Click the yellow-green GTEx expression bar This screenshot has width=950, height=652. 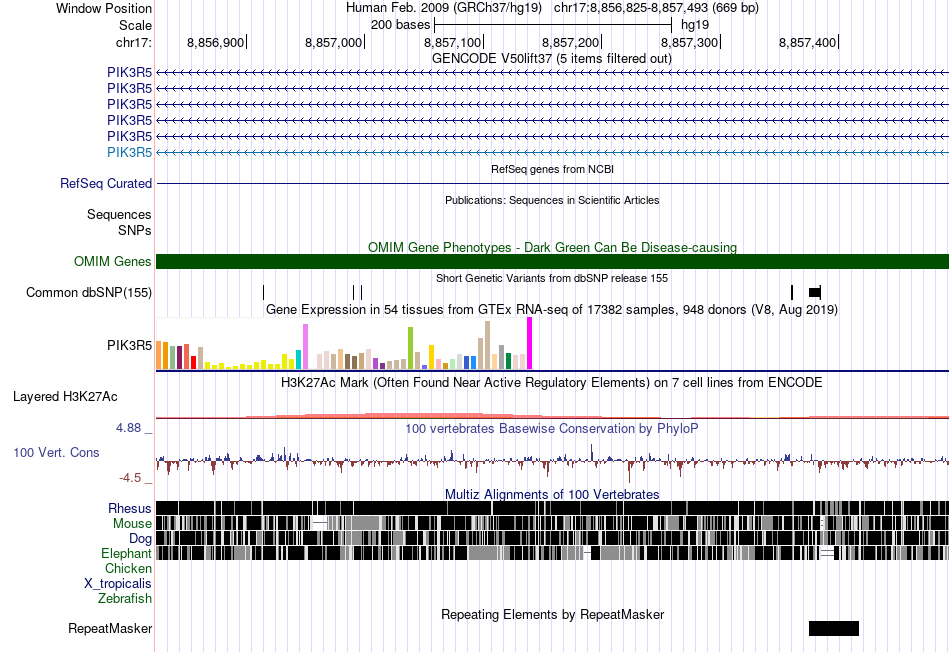(x=410, y=348)
